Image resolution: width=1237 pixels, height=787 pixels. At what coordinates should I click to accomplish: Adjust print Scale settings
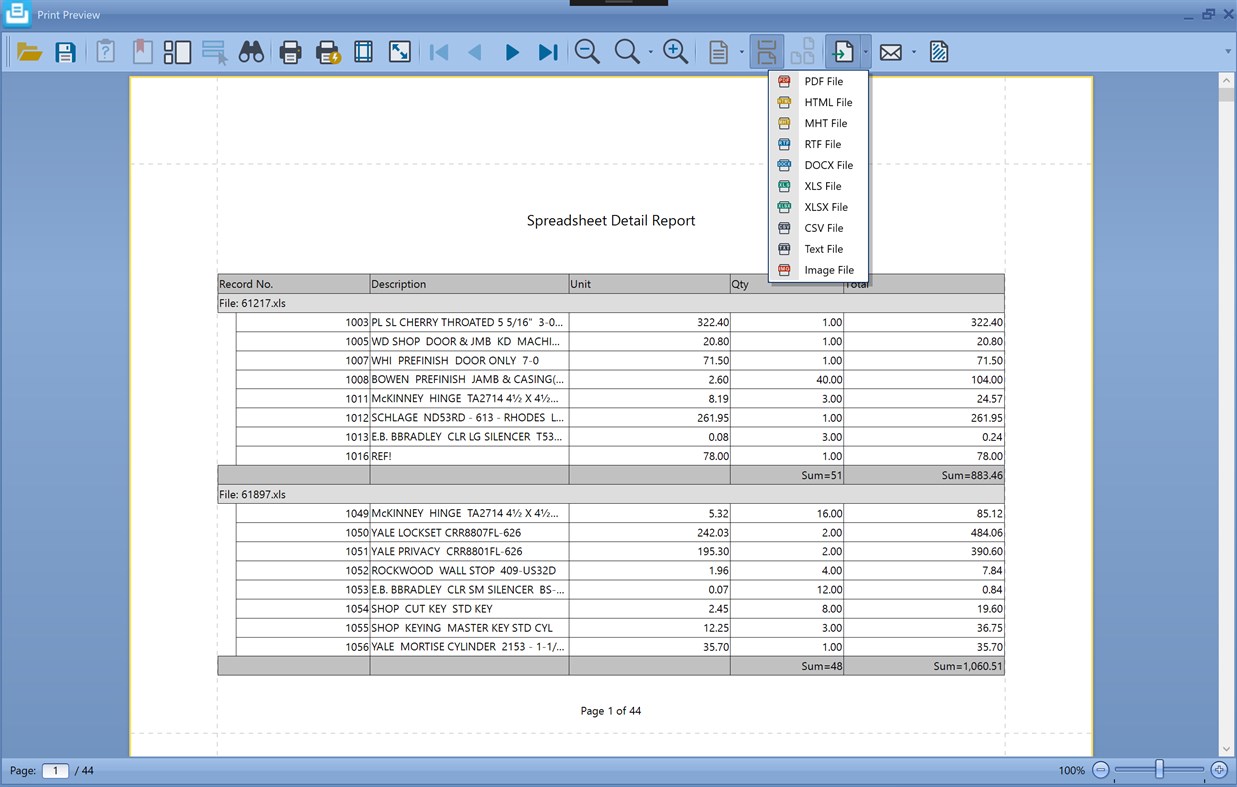click(x=399, y=51)
